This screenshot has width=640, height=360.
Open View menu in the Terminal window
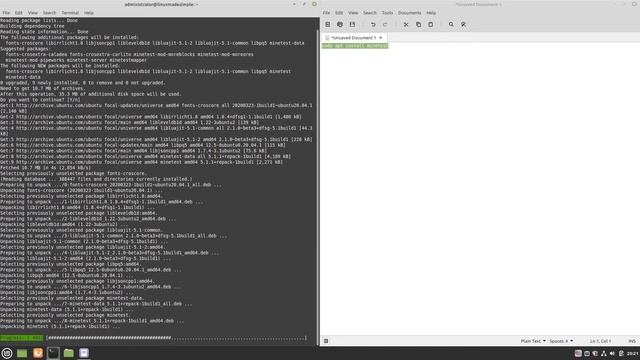(33, 13)
